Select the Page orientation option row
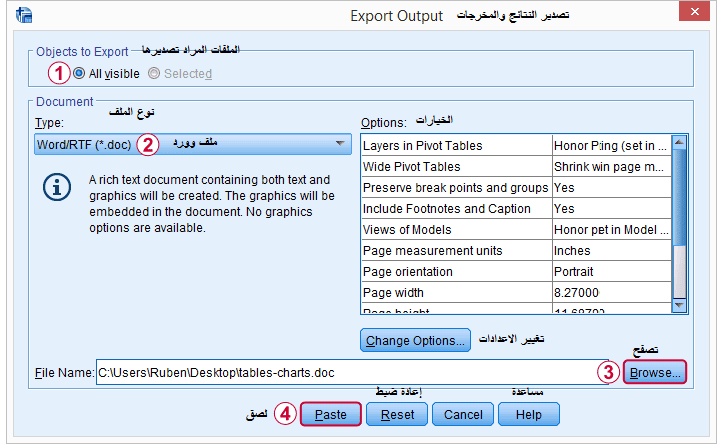 (455, 272)
